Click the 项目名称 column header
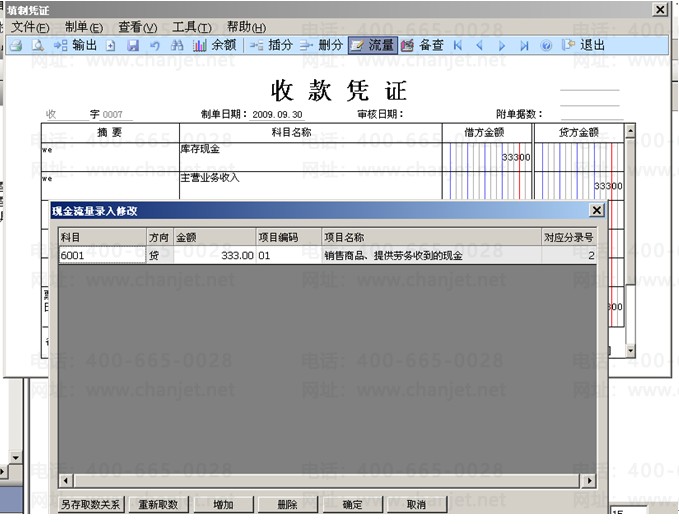679x525 pixels. coord(432,237)
